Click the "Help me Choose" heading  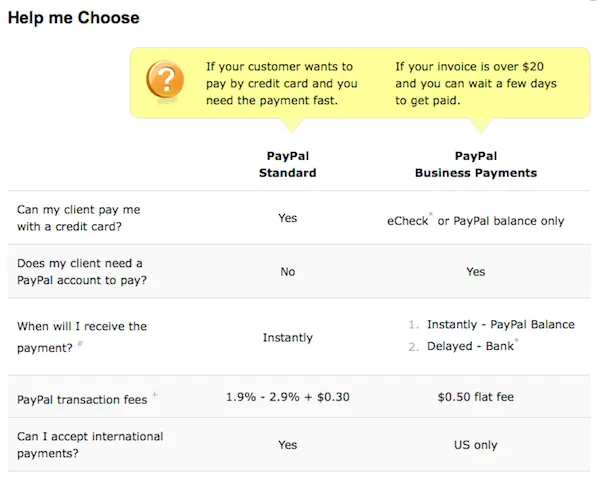(x=73, y=18)
